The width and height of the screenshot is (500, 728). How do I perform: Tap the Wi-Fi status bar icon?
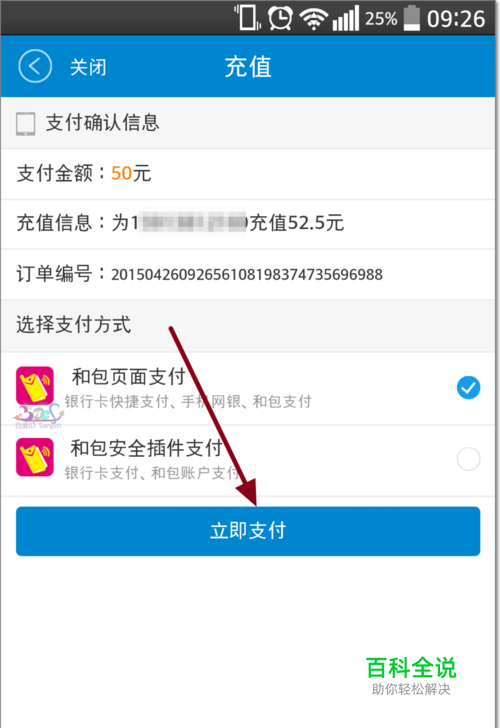pos(314,20)
